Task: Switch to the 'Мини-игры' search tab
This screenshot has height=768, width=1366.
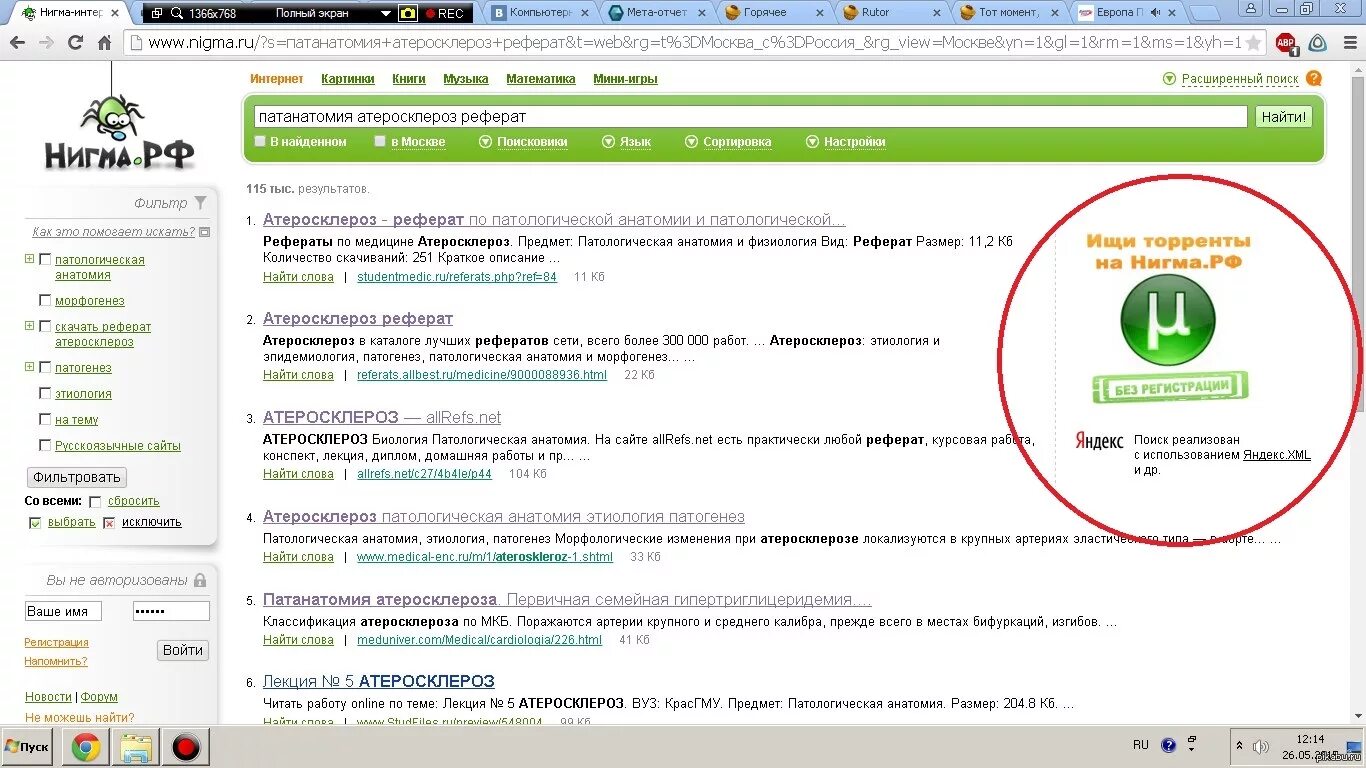Action: 625,79
